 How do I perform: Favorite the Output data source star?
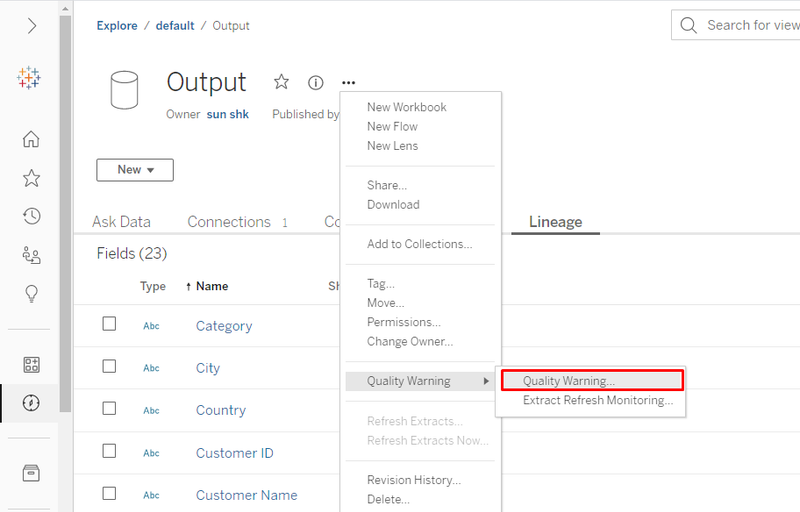tap(281, 82)
